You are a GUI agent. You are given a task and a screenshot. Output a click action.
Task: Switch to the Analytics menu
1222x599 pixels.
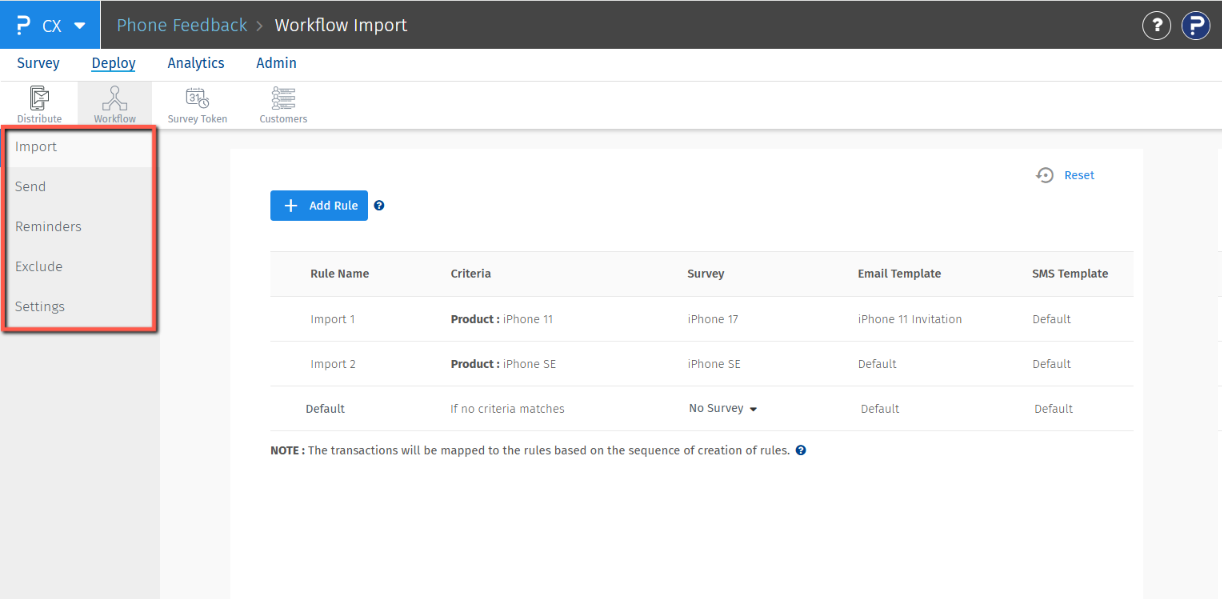[x=195, y=63]
